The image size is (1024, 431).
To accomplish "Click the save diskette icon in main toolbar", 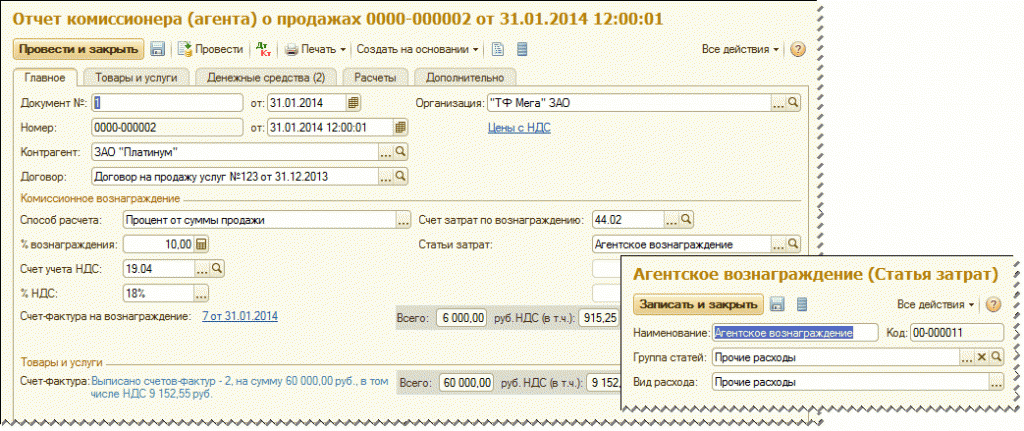I will (158, 49).
